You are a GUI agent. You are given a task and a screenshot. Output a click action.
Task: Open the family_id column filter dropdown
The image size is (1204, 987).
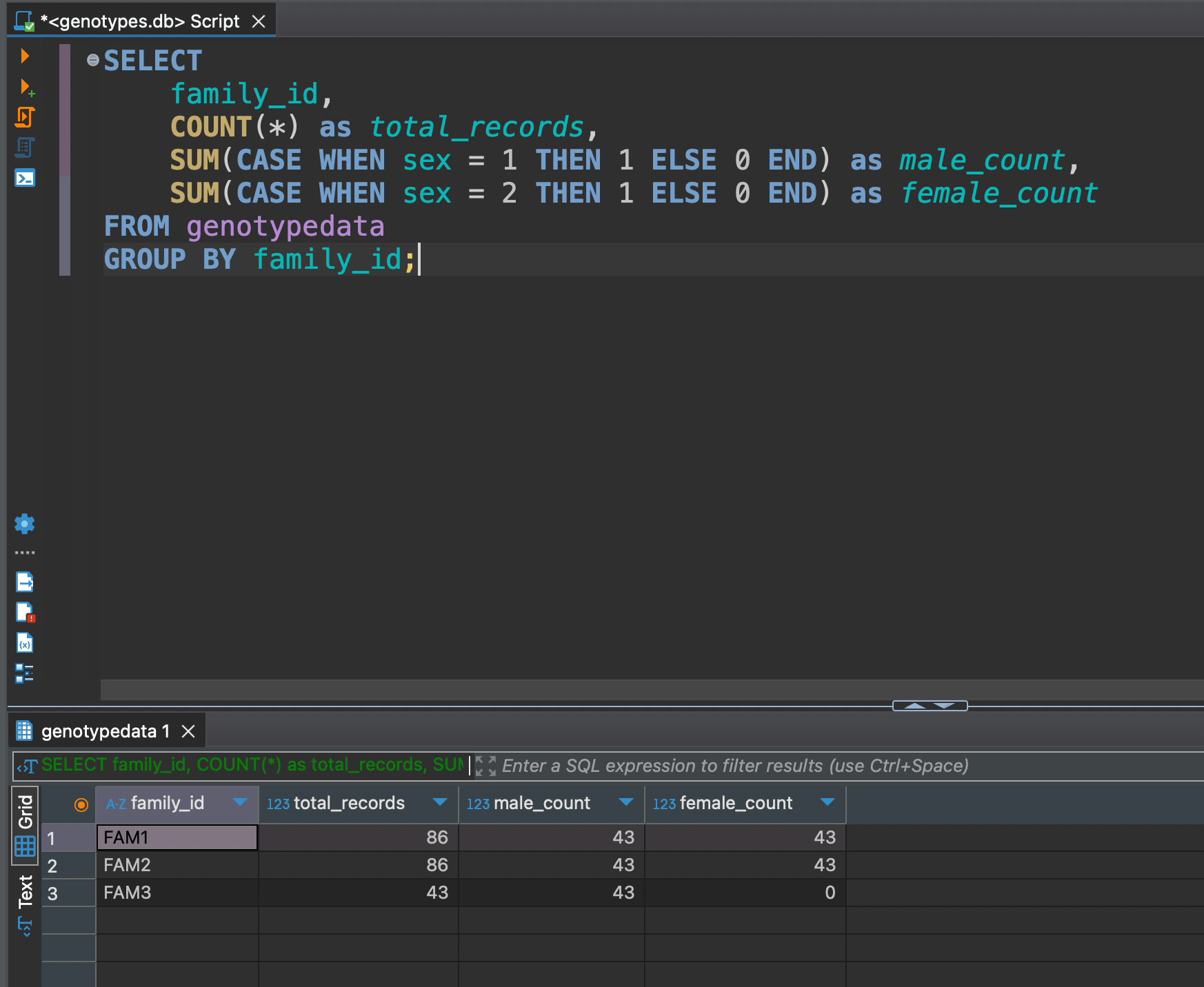[240, 803]
